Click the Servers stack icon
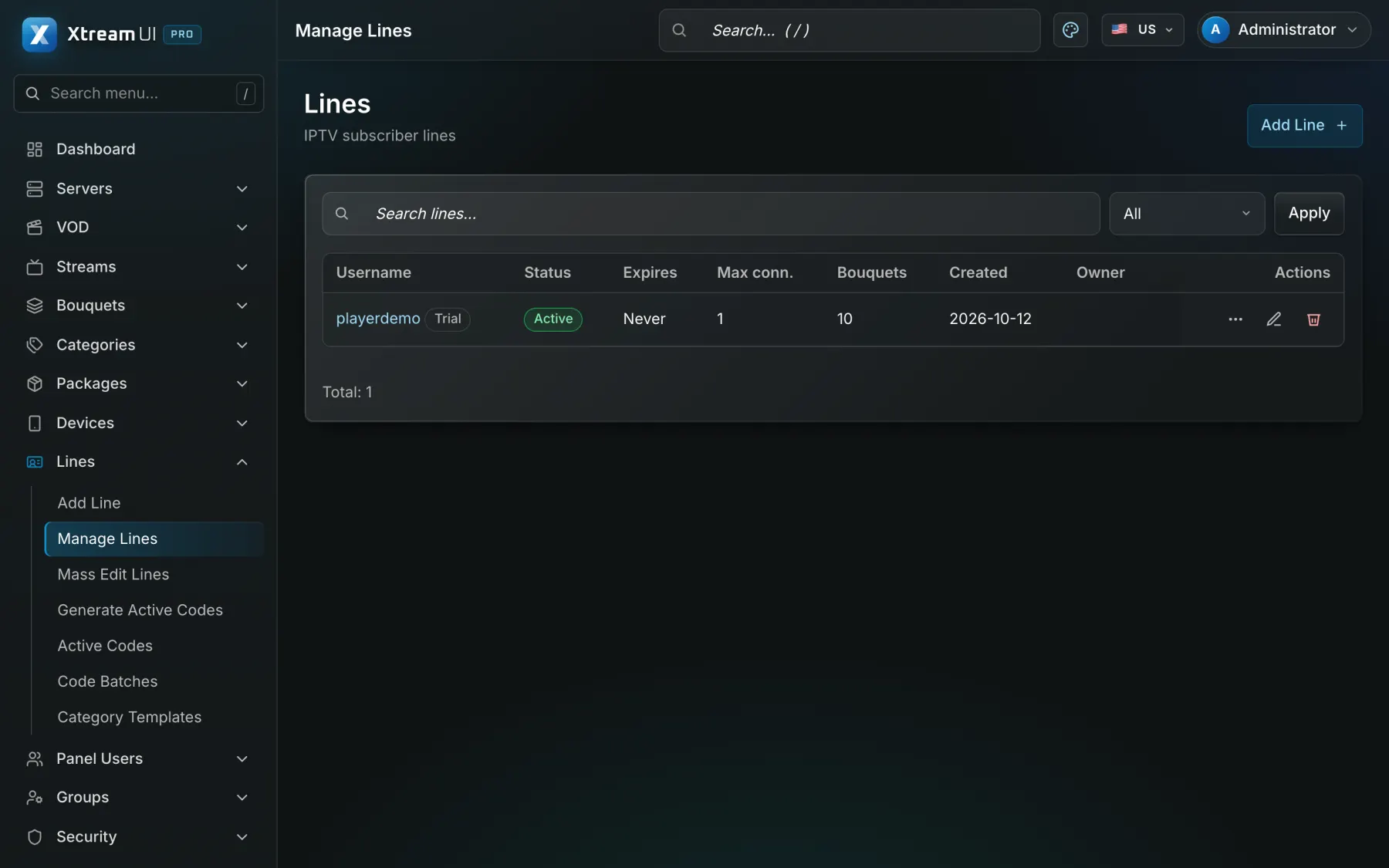The width and height of the screenshot is (1389, 868). (x=35, y=189)
